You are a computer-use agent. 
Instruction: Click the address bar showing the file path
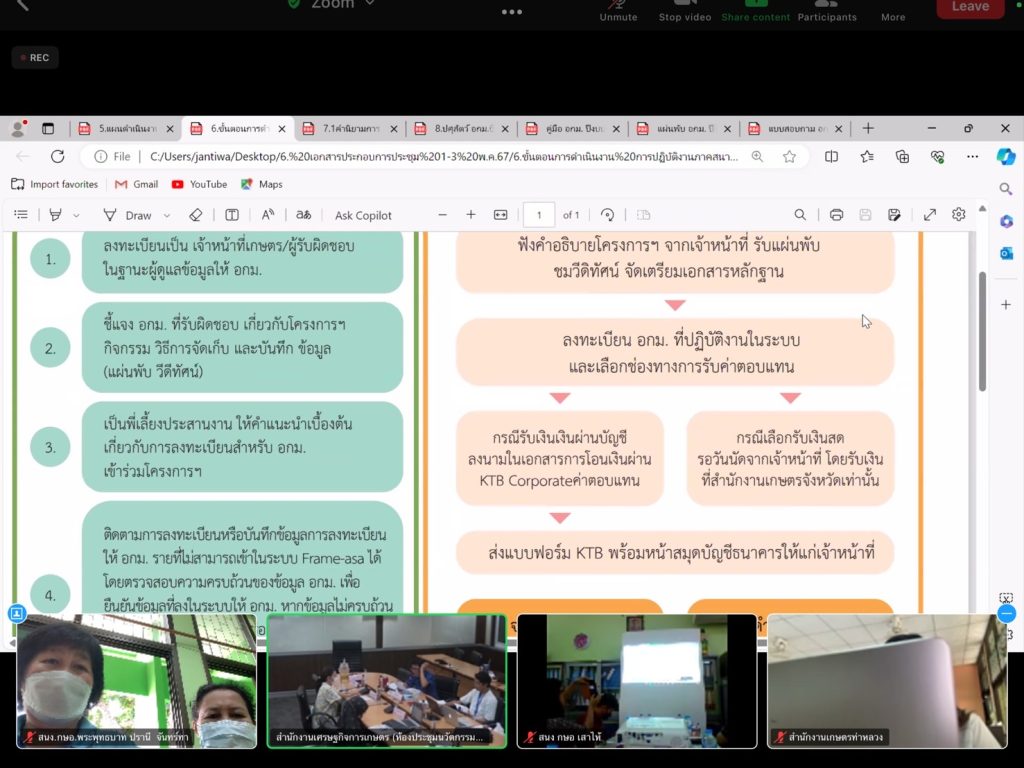tap(443, 157)
